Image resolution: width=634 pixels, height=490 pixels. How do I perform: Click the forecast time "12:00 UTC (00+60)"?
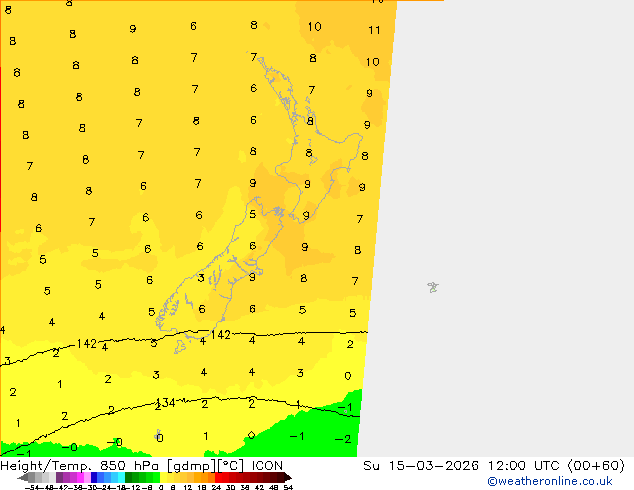click(x=556, y=466)
